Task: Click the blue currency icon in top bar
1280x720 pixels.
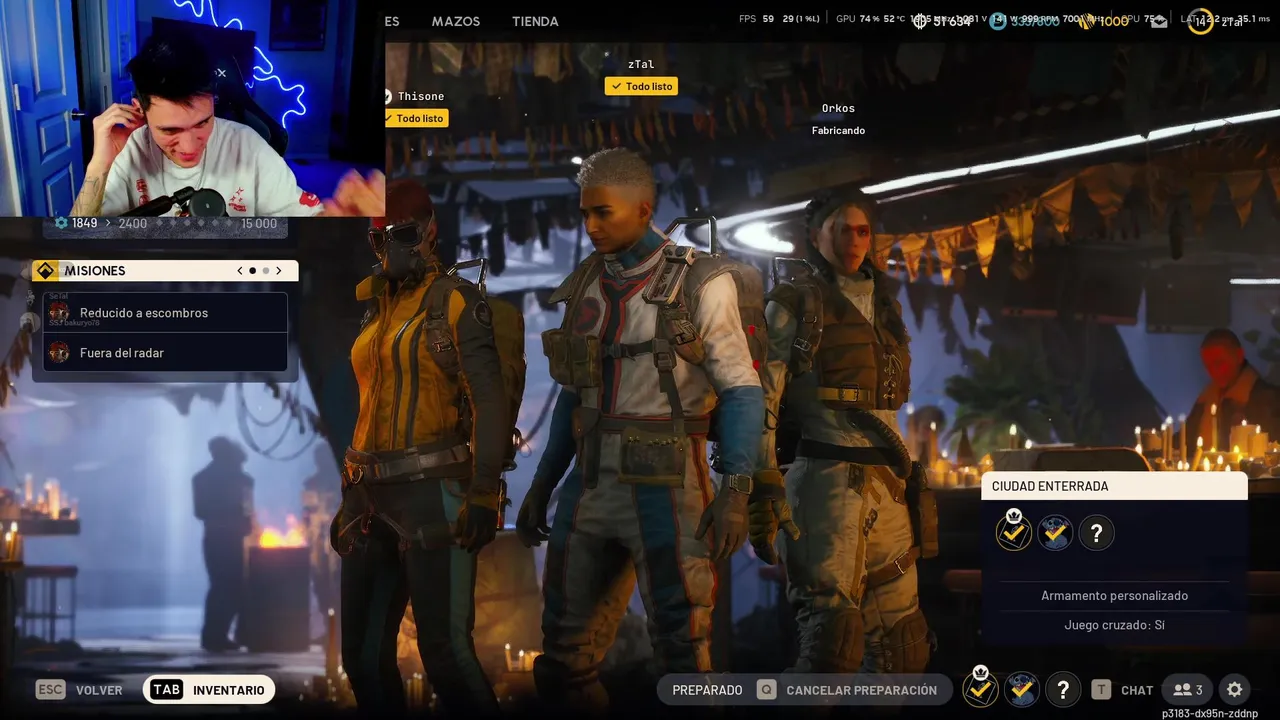Action: (x=997, y=21)
